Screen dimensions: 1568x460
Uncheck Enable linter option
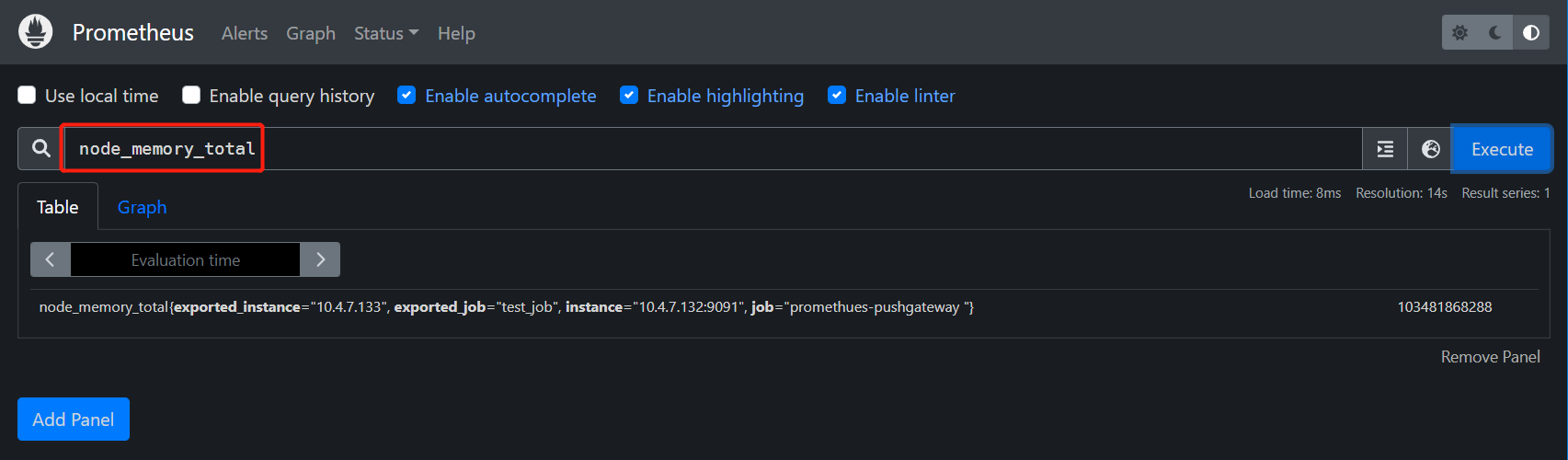[x=837, y=96]
